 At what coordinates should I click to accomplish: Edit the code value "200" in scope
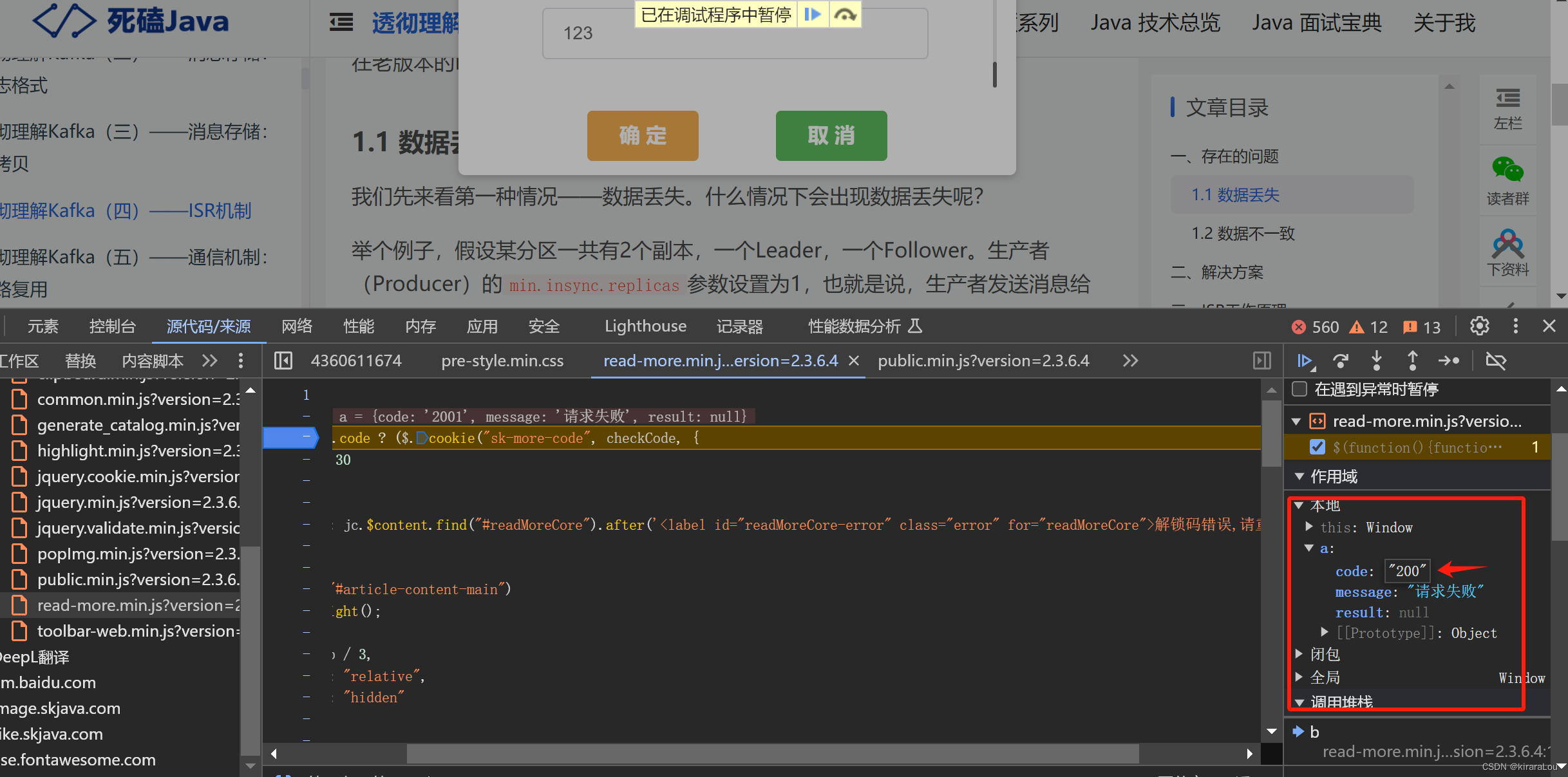[1407, 570]
